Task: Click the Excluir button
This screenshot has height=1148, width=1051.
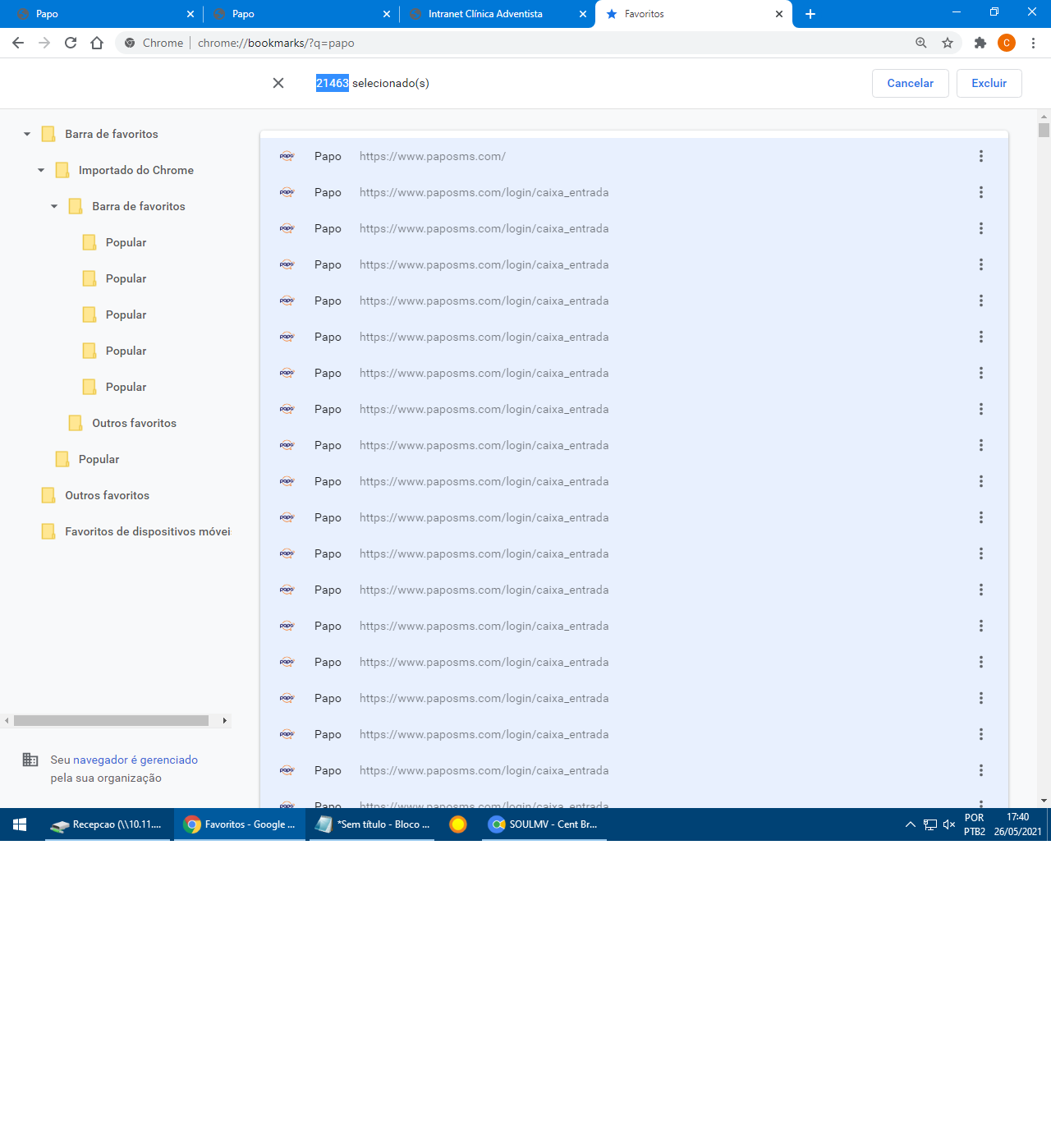Action: pyautogui.click(x=989, y=83)
